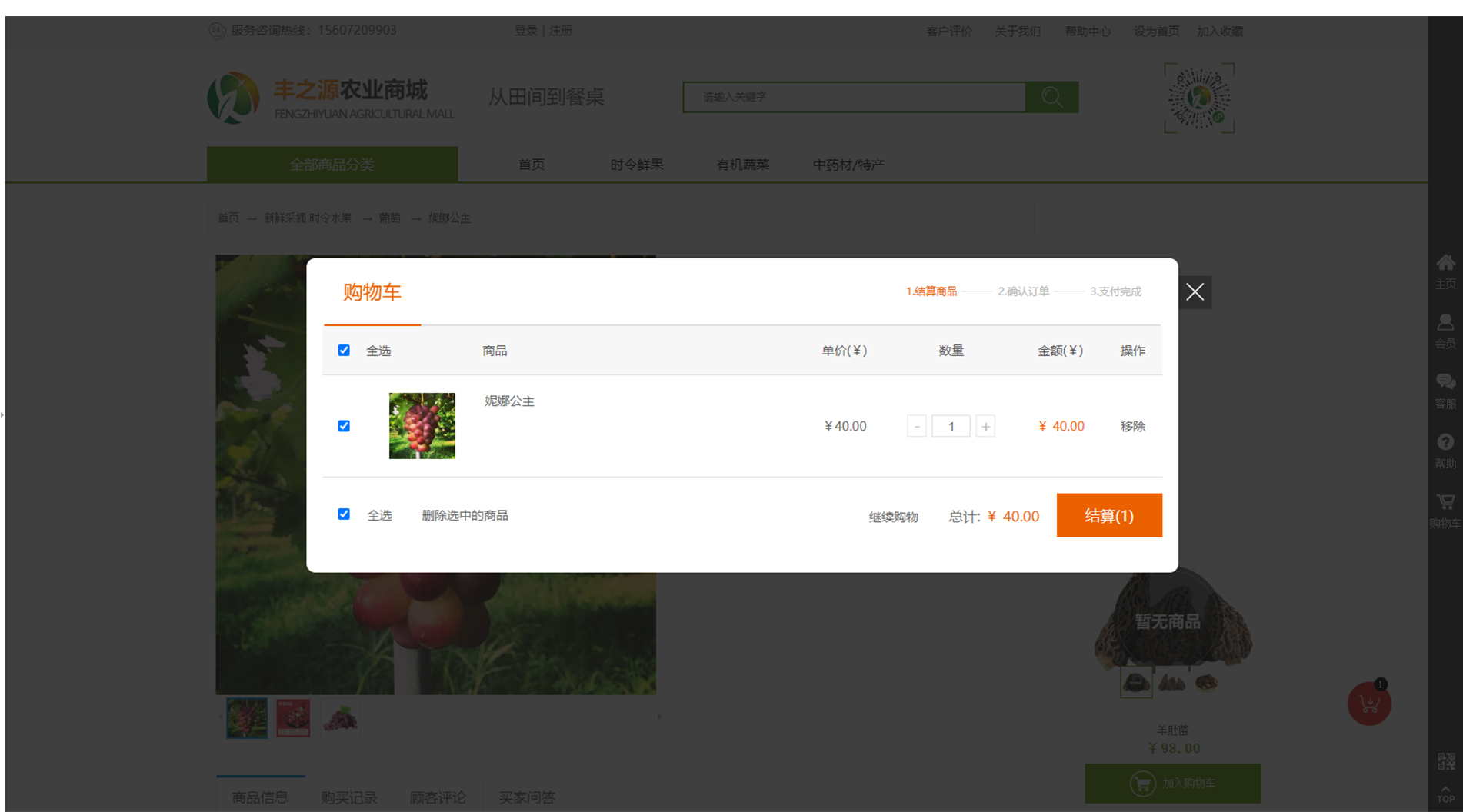Click the red floating cart badge icon
1463x812 pixels.
tap(1369, 703)
